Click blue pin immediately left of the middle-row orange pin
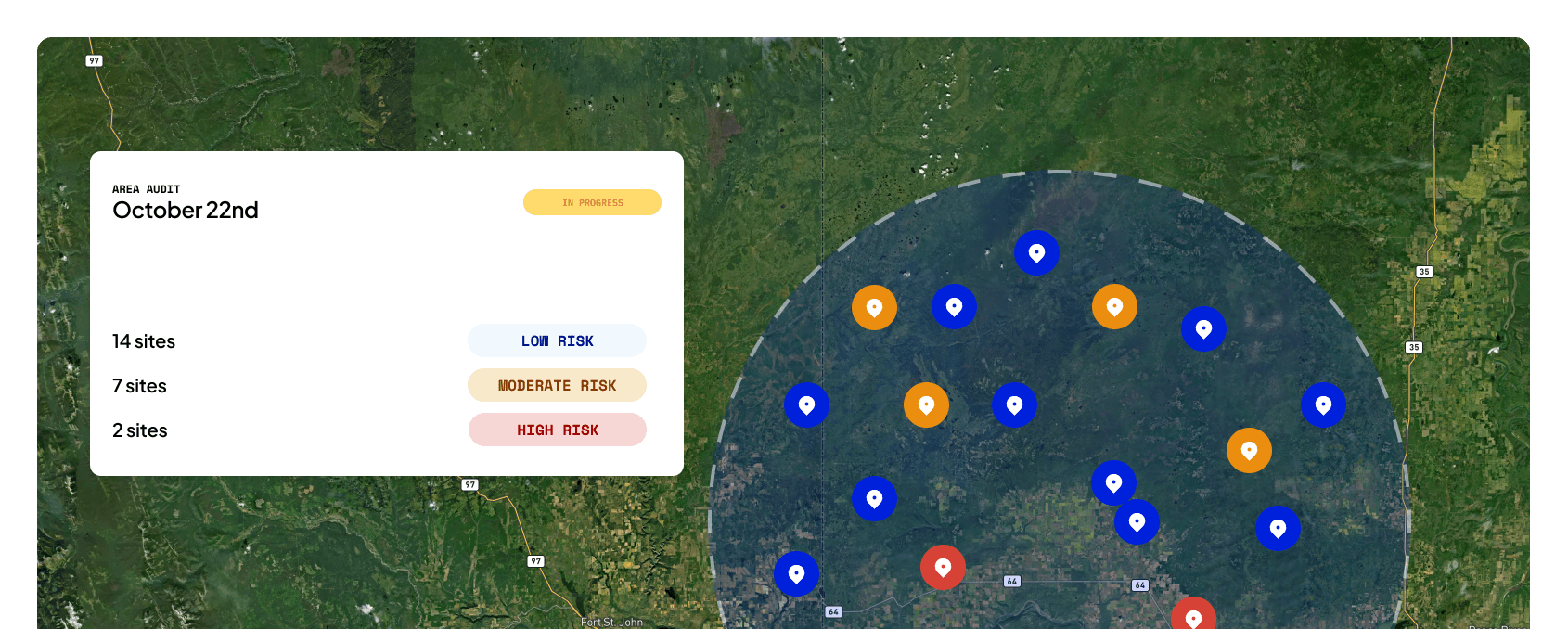The width and height of the screenshot is (1568, 629). point(806,405)
